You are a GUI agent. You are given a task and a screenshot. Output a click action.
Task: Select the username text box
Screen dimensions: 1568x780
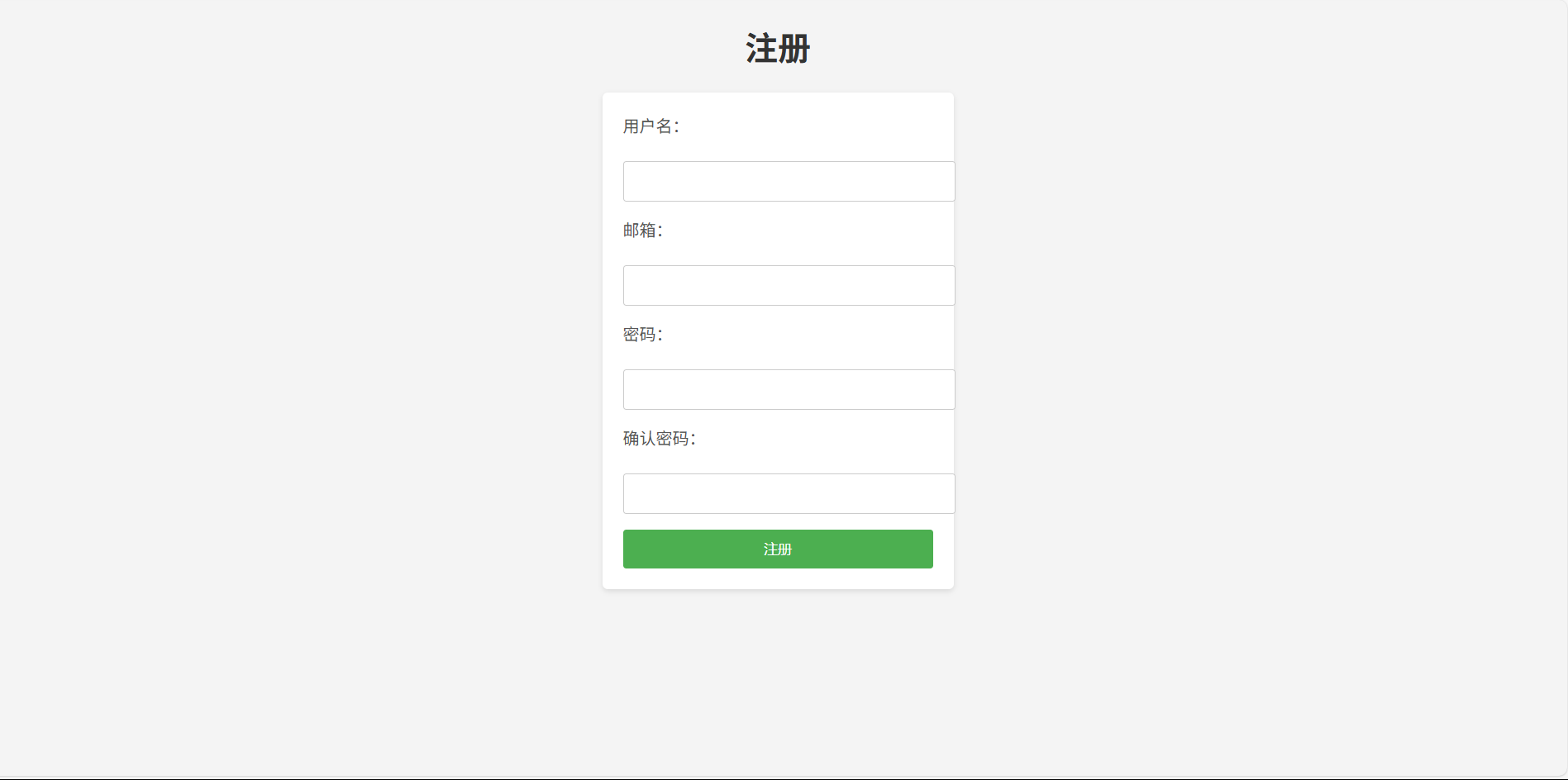[789, 181]
